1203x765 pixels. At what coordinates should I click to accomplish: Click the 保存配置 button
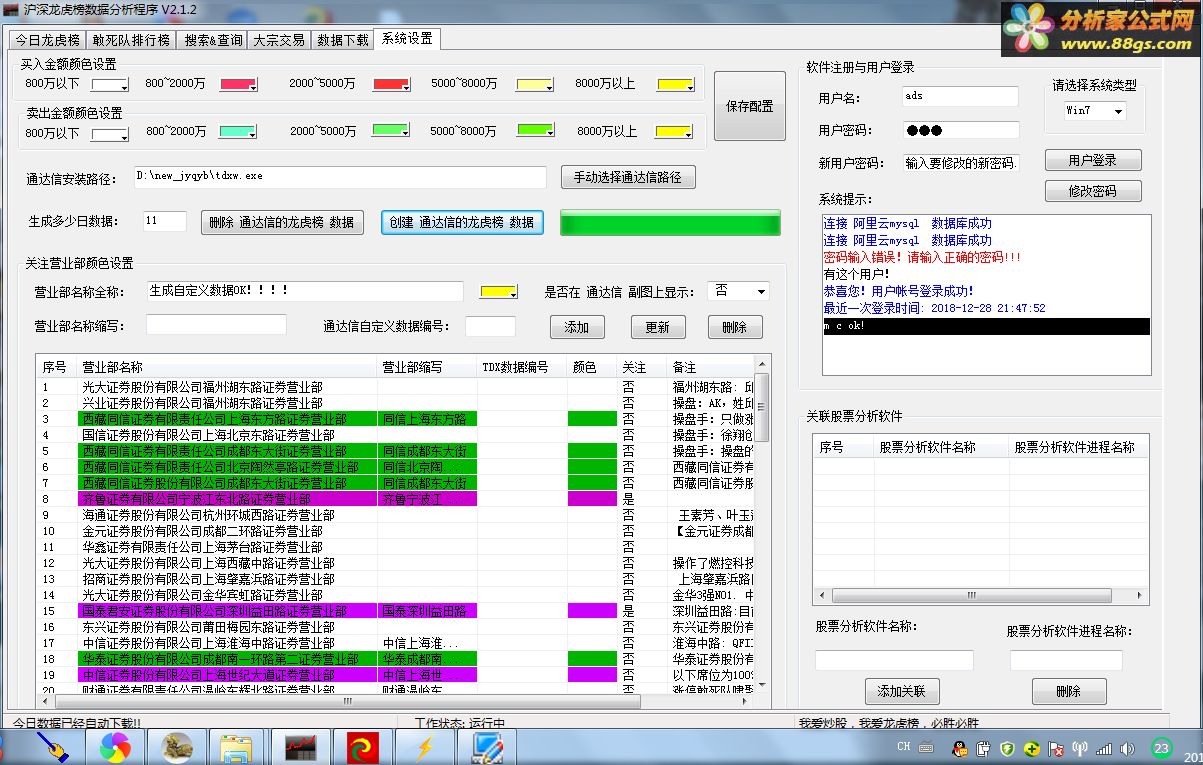[x=750, y=106]
